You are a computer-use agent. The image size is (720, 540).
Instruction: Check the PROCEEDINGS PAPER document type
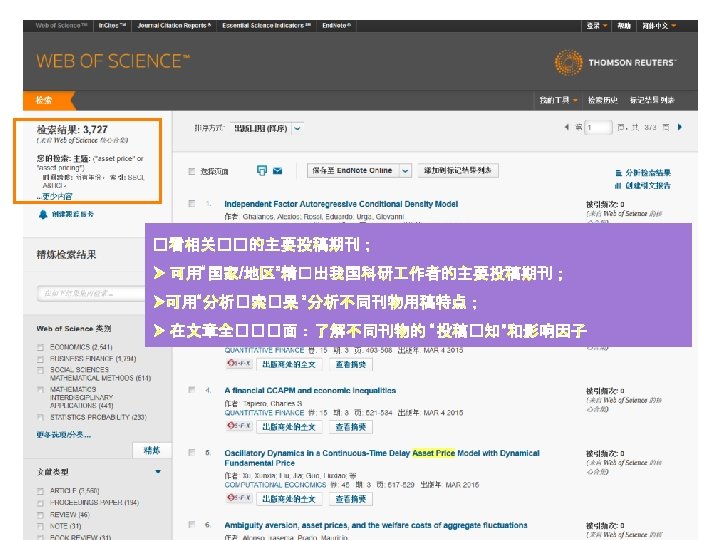pos(40,503)
